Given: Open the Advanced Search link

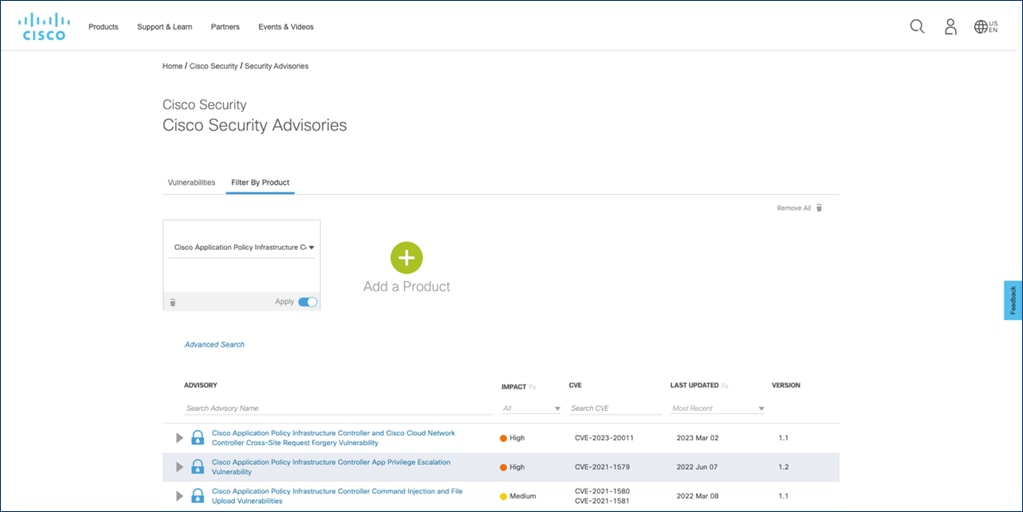Looking at the screenshot, I should pos(214,344).
